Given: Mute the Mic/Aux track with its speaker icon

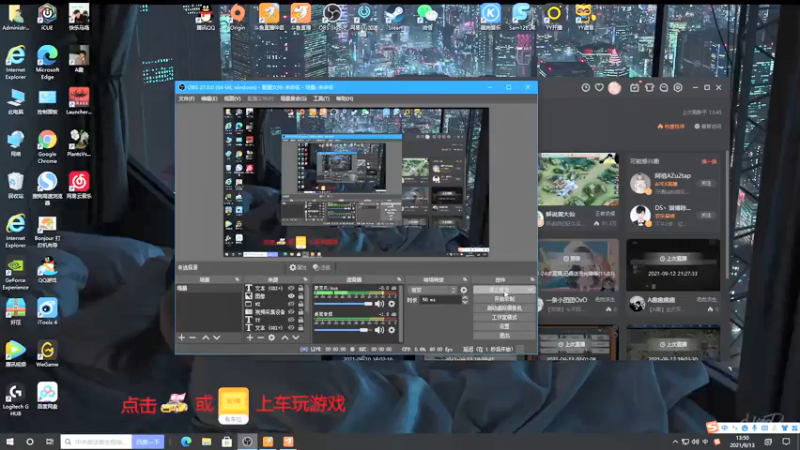Looking at the screenshot, I should point(379,304).
